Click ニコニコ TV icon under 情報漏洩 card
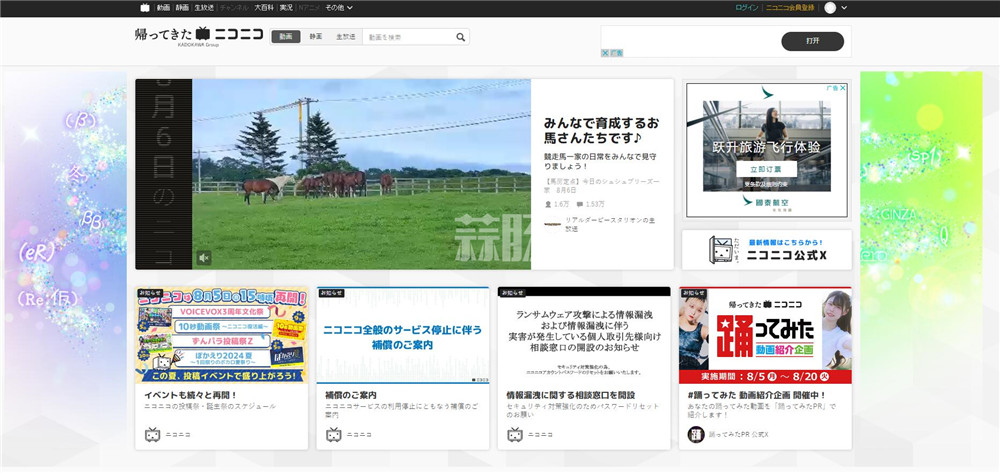 click(x=515, y=435)
